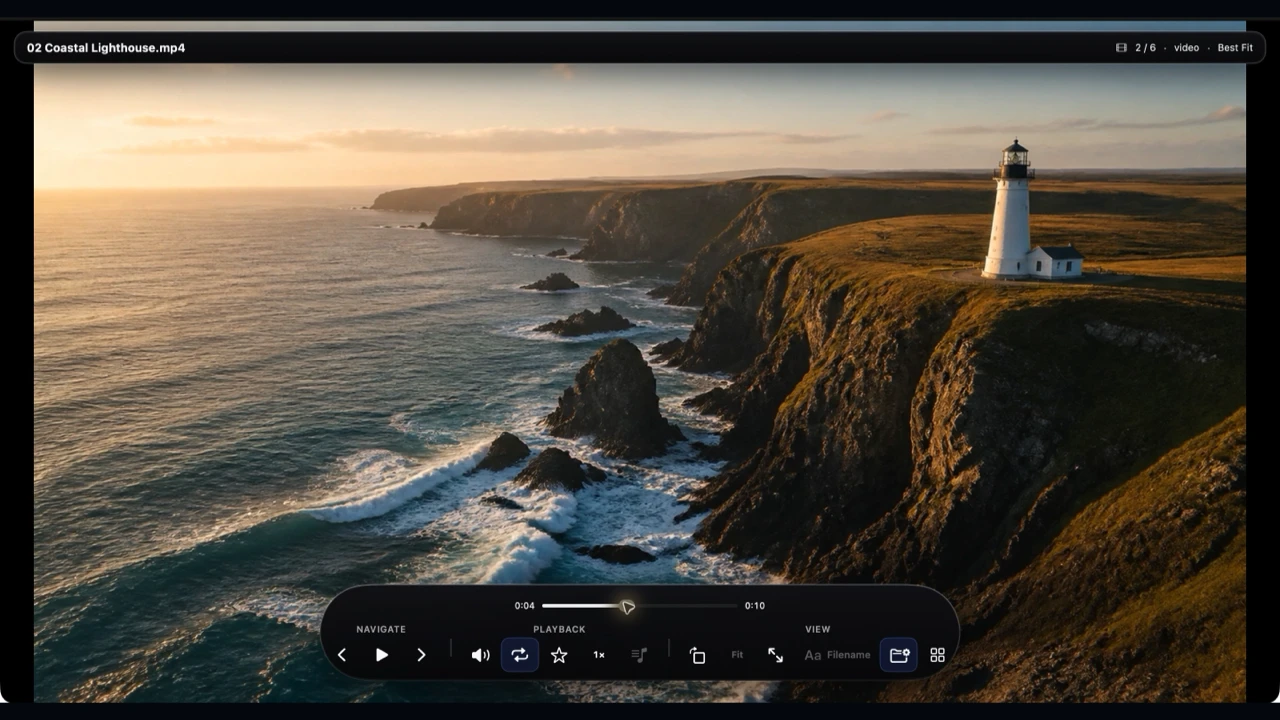Click the 02 Coastal Lighthouse.mp4 title

tap(106, 48)
